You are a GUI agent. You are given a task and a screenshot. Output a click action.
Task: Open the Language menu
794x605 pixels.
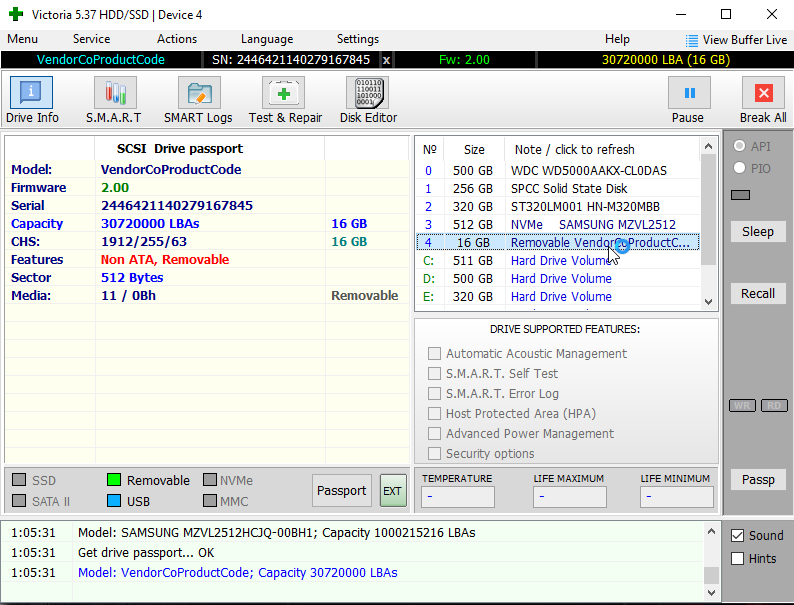[267, 39]
